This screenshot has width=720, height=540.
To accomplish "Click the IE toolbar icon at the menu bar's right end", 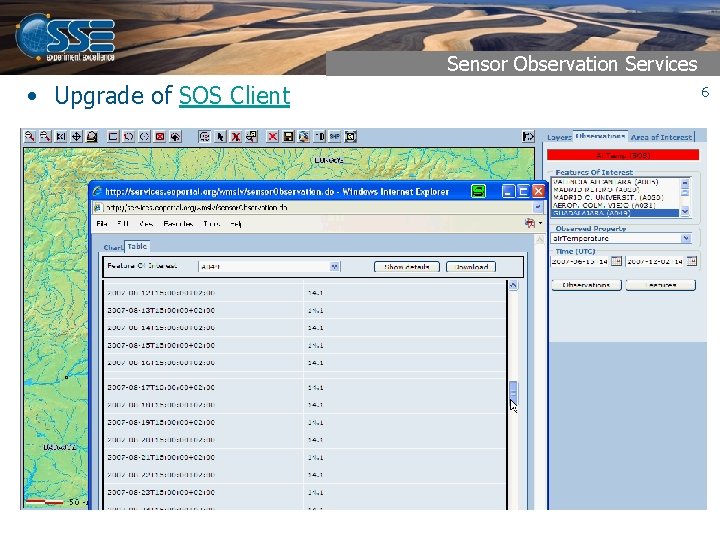I will pyautogui.click(x=530, y=223).
